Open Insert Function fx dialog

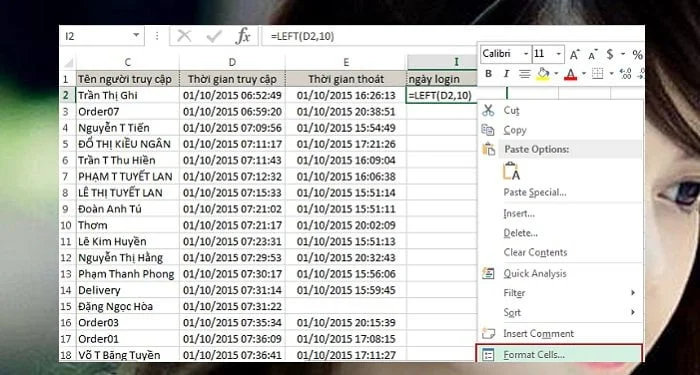pos(243,36)
